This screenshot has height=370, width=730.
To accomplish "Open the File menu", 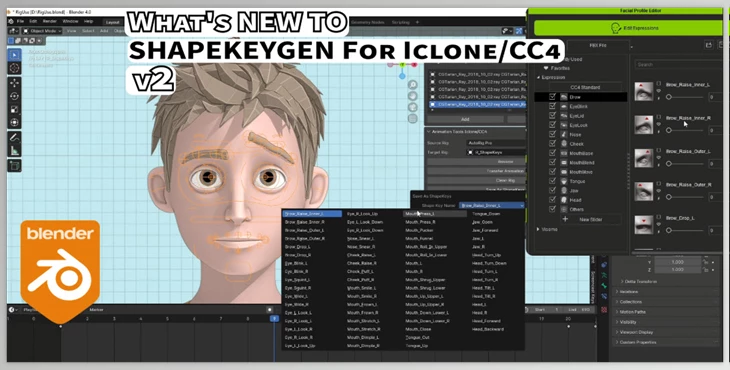I will 20,21.
